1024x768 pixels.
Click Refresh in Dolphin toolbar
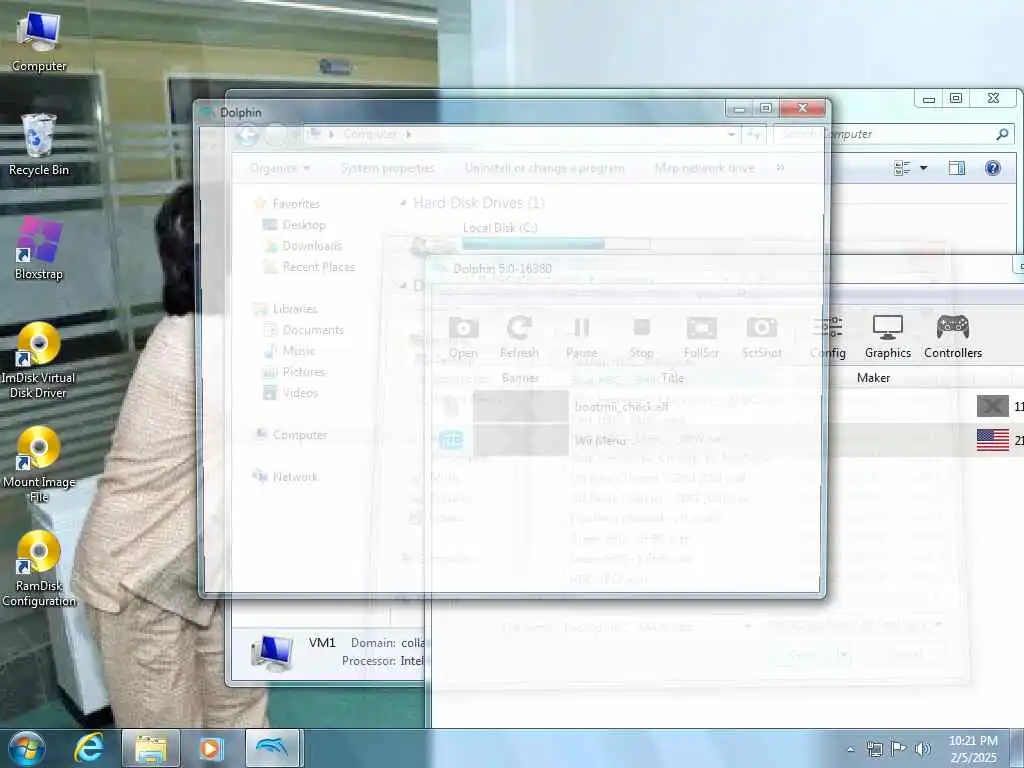pos(519,337)
